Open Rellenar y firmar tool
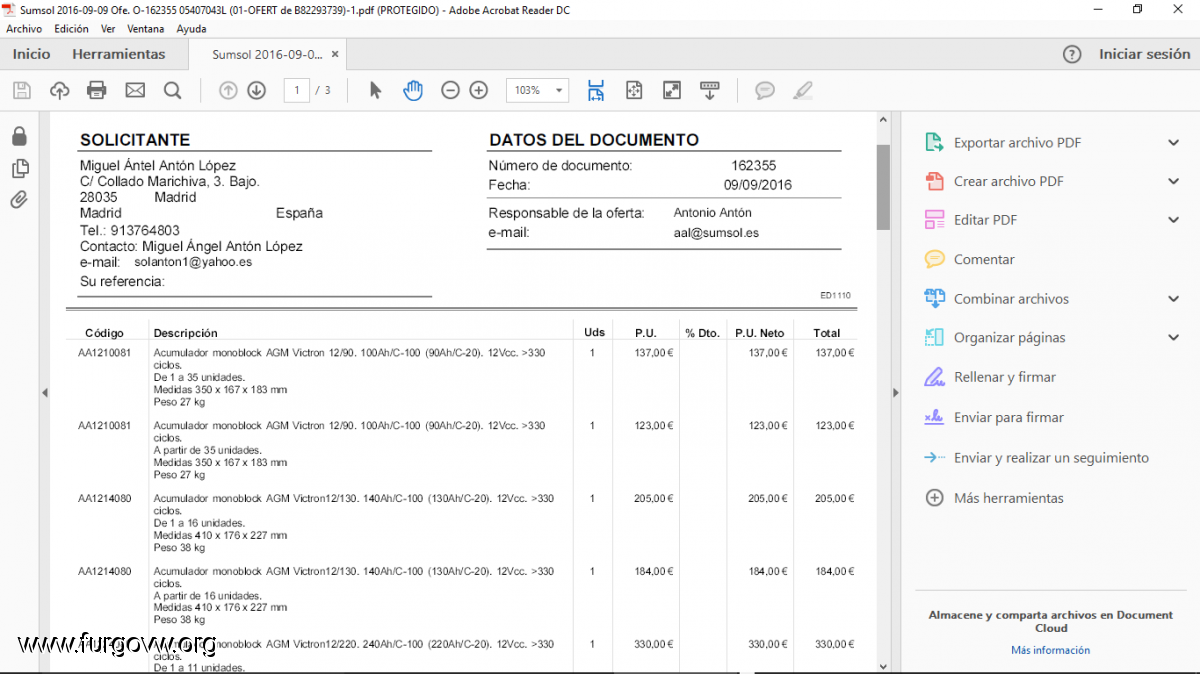Screen dimensions: 1200x674 tap(1005, 378)
